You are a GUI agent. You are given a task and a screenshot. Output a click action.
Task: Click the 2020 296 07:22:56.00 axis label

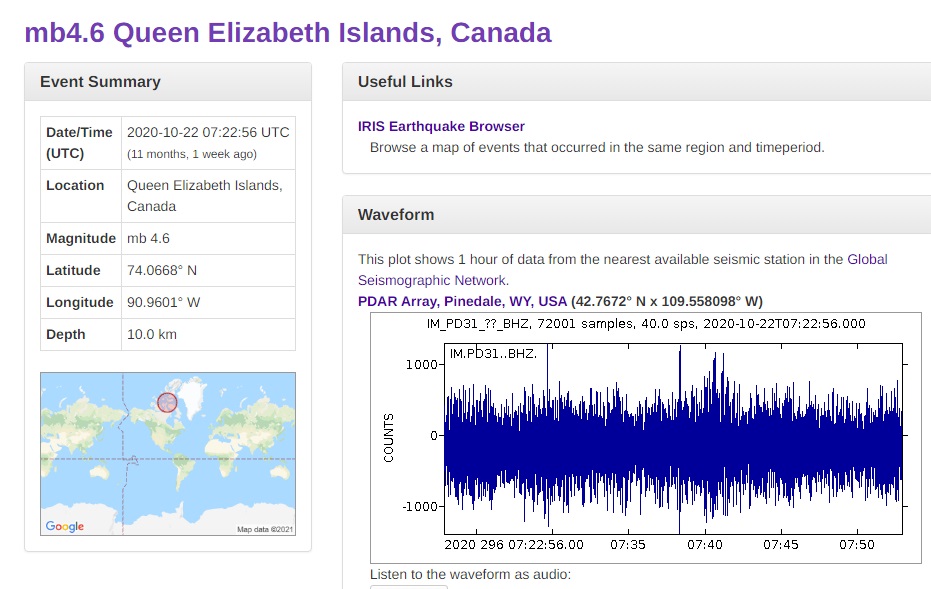click(514, 544)
